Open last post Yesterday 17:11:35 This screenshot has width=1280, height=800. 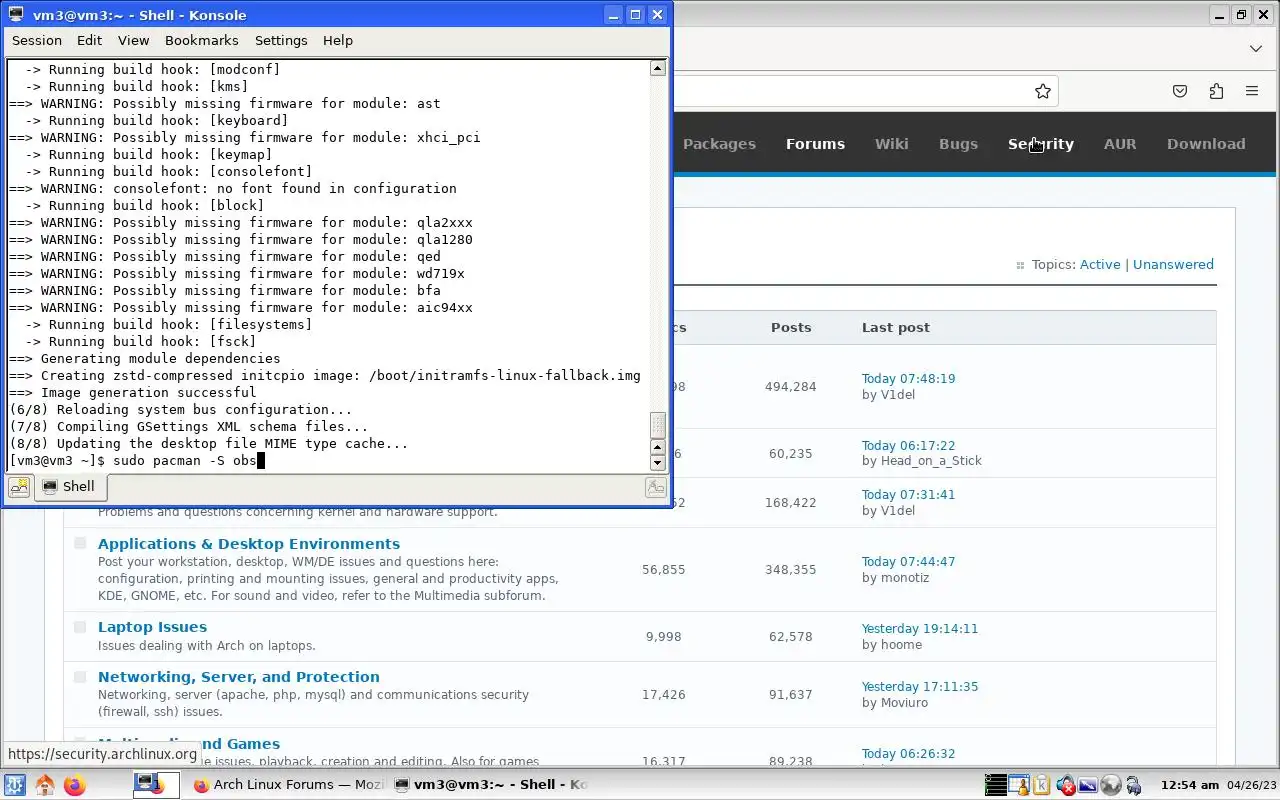tap(920, 687)
